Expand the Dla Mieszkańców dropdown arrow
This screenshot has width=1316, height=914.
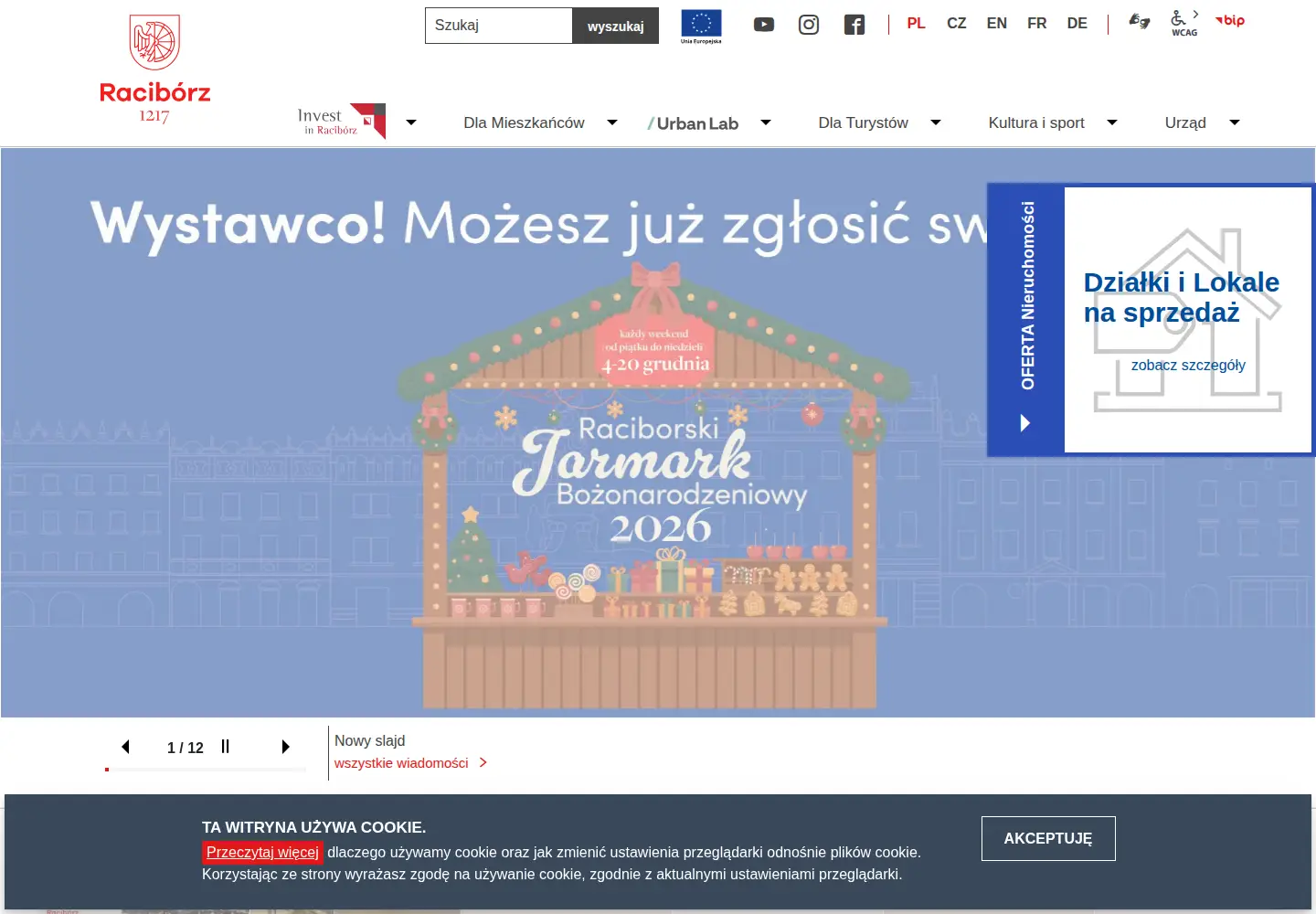click(x=612, y=122)
